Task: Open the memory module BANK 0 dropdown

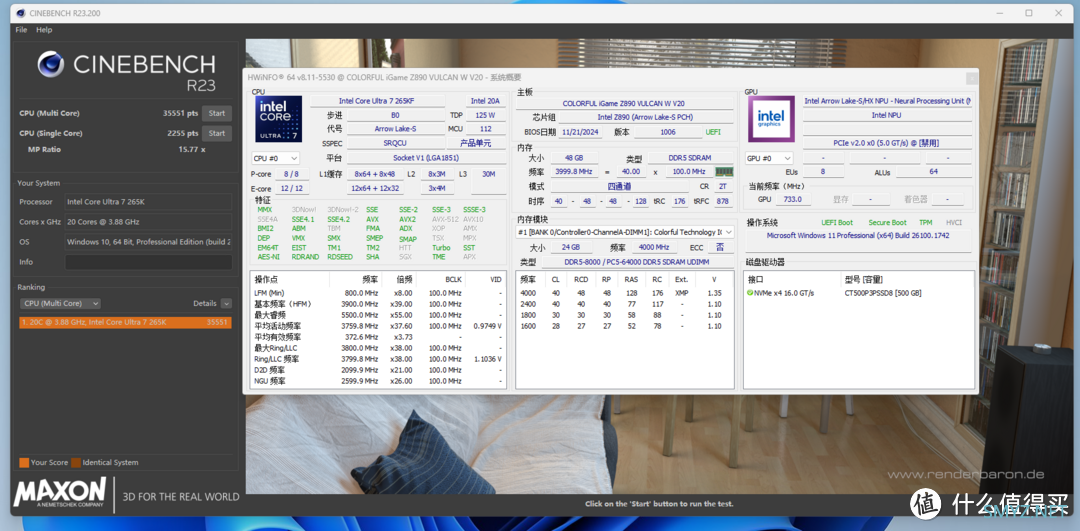Action: pyautogui.click(x=625, y=232)
